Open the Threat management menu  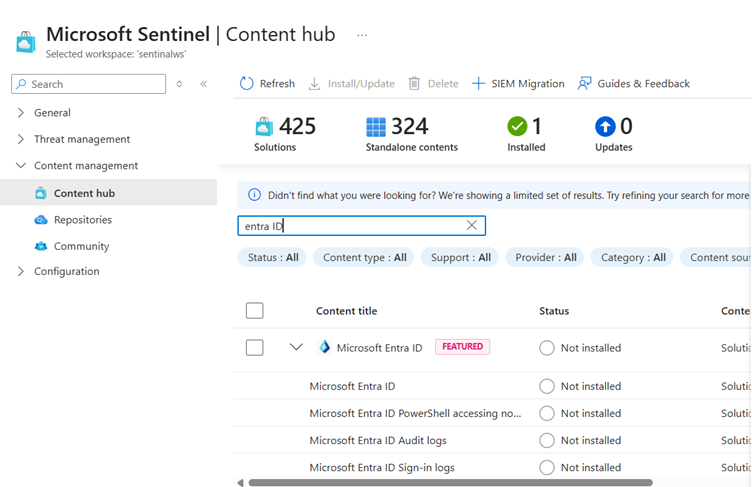[x=81, y=140]
